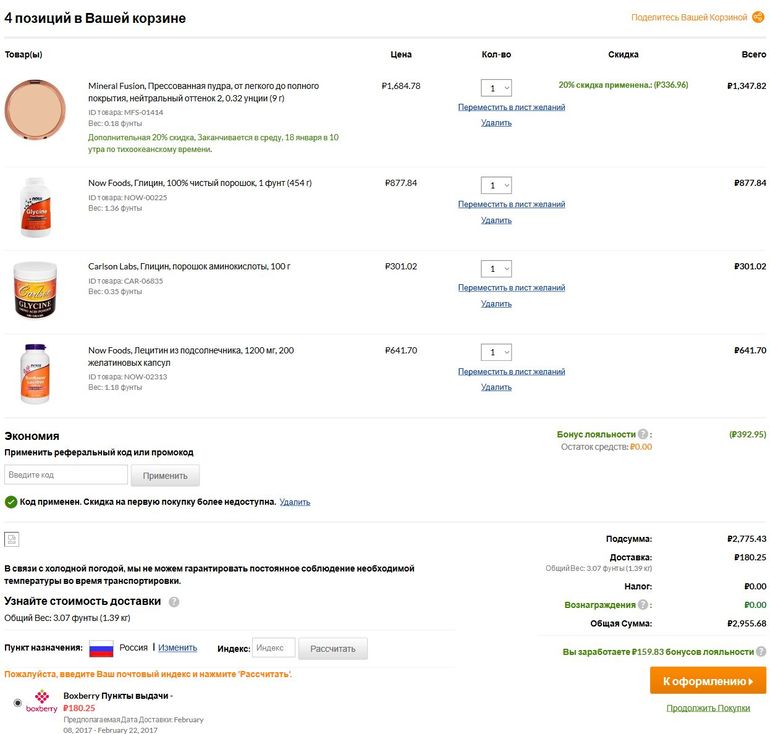Open quantity dropdown for Mineral Fusion powder
770x734 pixels.
click(x=496, y=88)
